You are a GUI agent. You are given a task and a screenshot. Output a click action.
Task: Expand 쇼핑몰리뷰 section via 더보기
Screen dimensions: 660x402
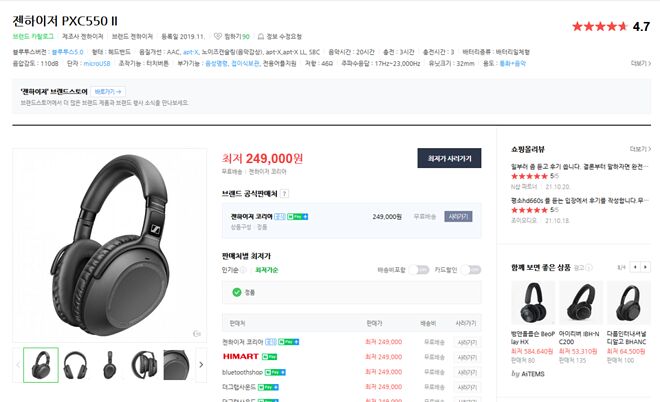(x=640, y=149)
